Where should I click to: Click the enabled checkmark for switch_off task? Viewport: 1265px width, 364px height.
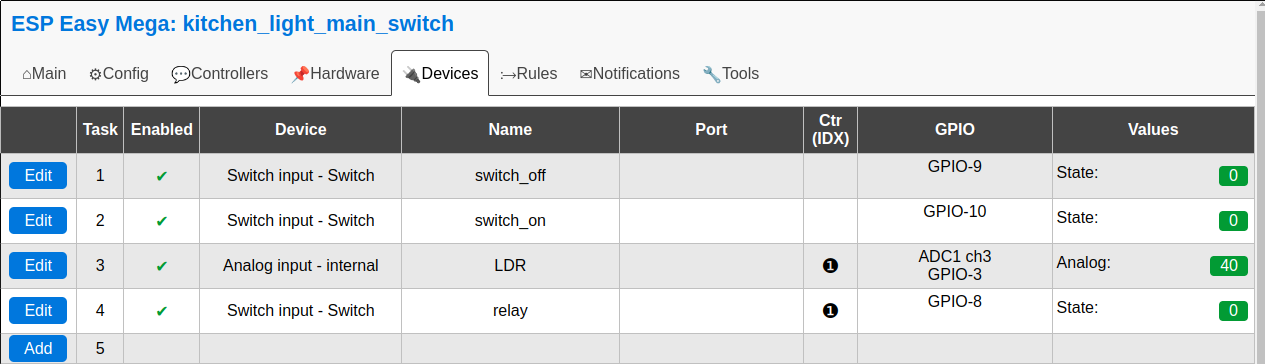(162, 176)
